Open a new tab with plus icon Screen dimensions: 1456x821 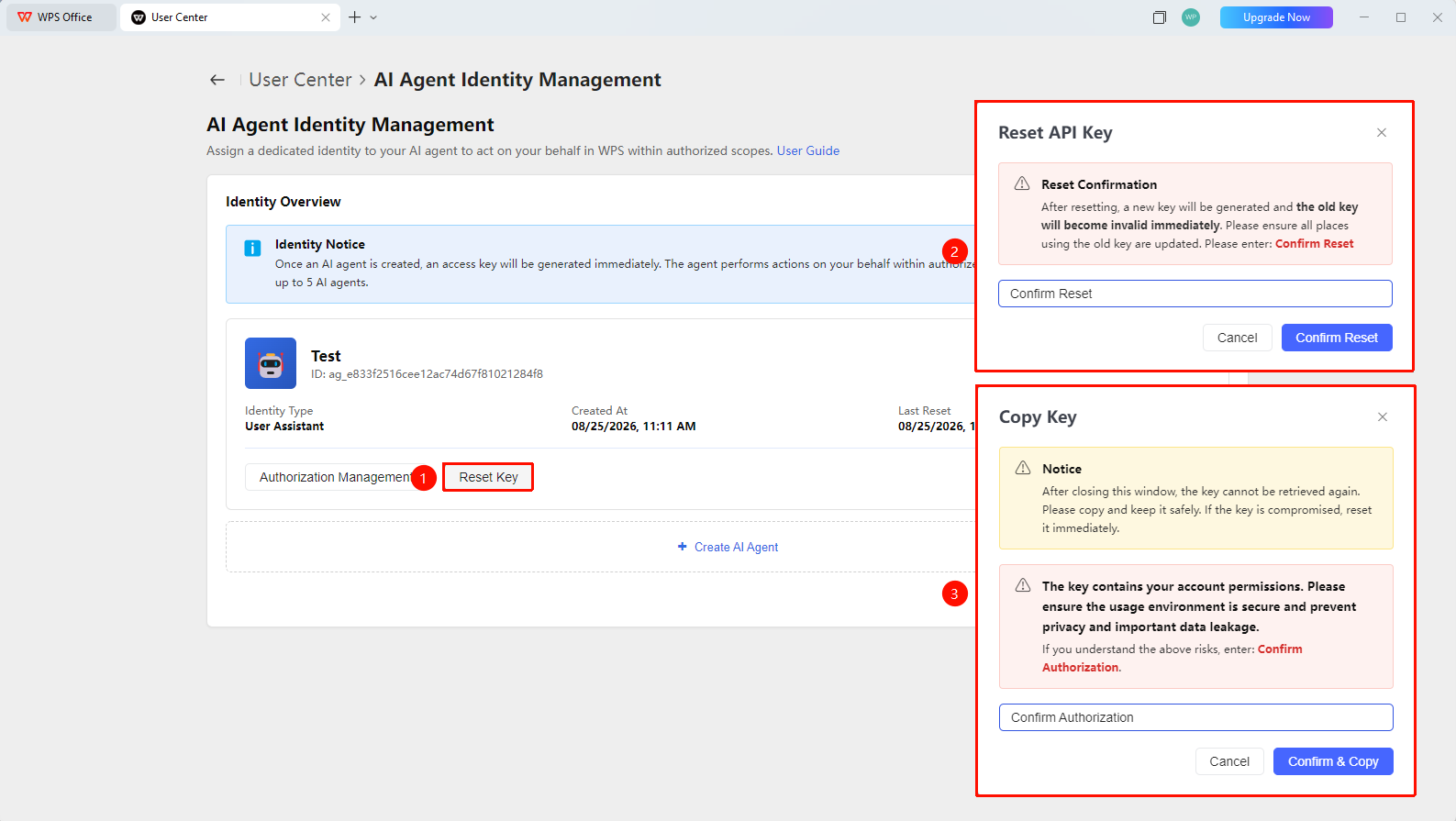point(354,17)
